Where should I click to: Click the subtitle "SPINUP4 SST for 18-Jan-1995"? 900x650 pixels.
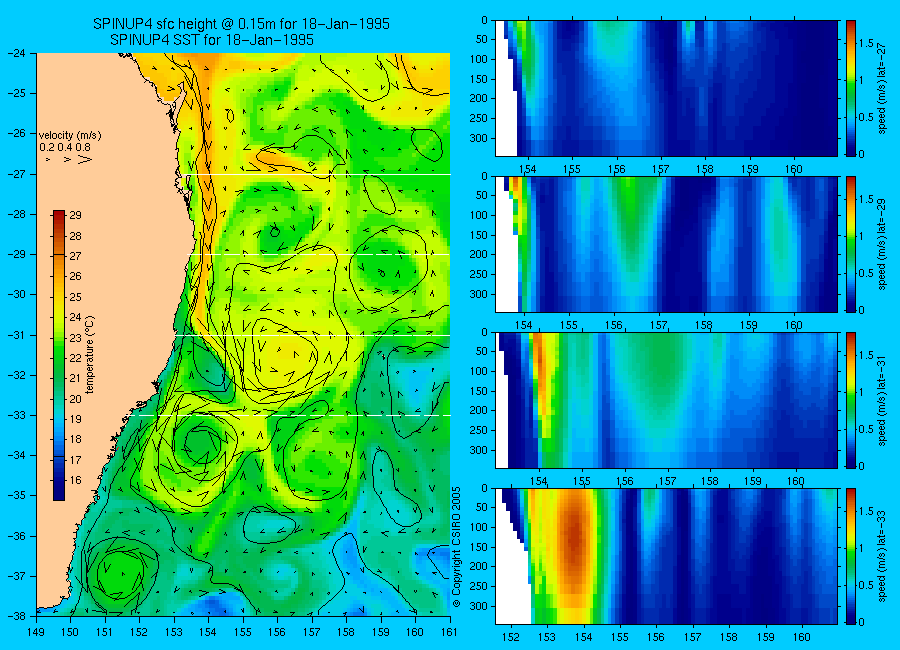click(x=212, y=40)
